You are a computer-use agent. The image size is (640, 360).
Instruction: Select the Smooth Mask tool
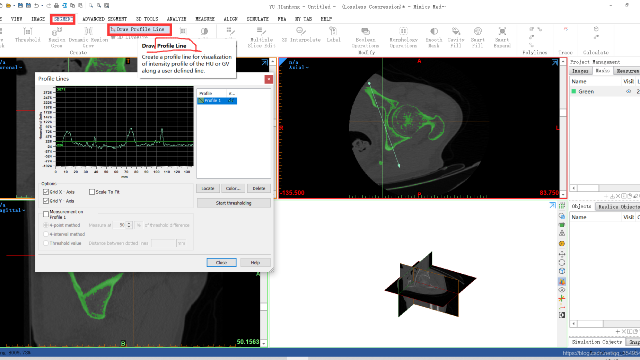[x=434, y=37]
